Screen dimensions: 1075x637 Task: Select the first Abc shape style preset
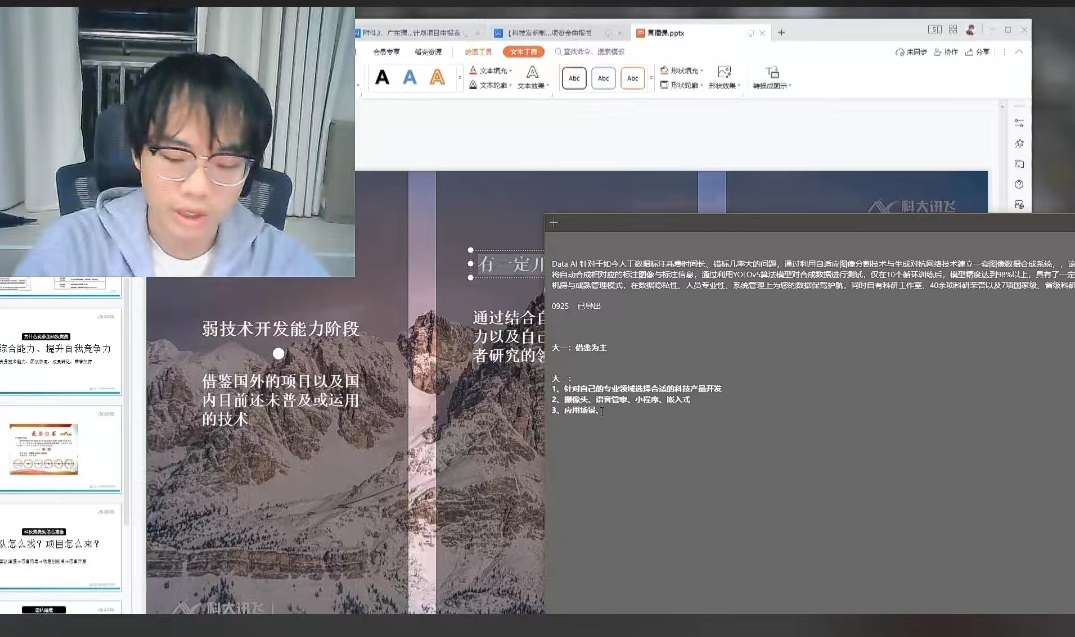click(574, 78)
